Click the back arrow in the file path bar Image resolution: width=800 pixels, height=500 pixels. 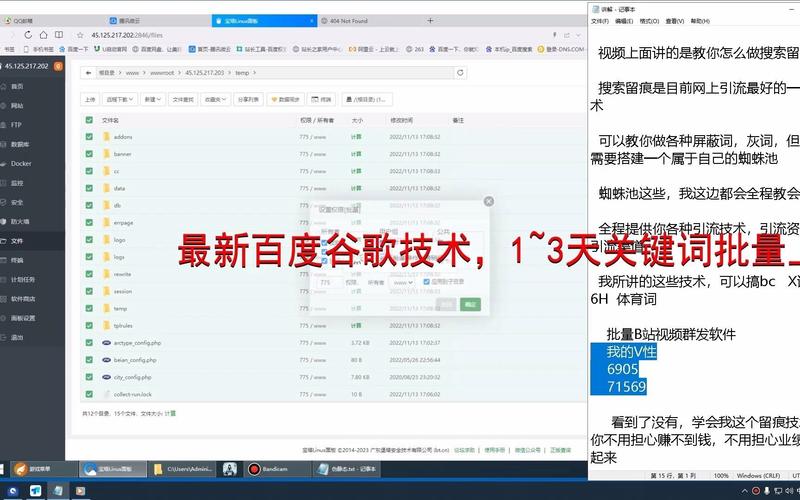pos(88,73)
